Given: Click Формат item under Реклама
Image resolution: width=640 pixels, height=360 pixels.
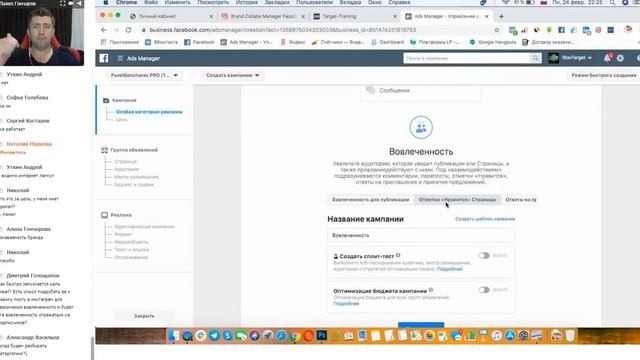Looking at the screenshot, I should (123, 234).
